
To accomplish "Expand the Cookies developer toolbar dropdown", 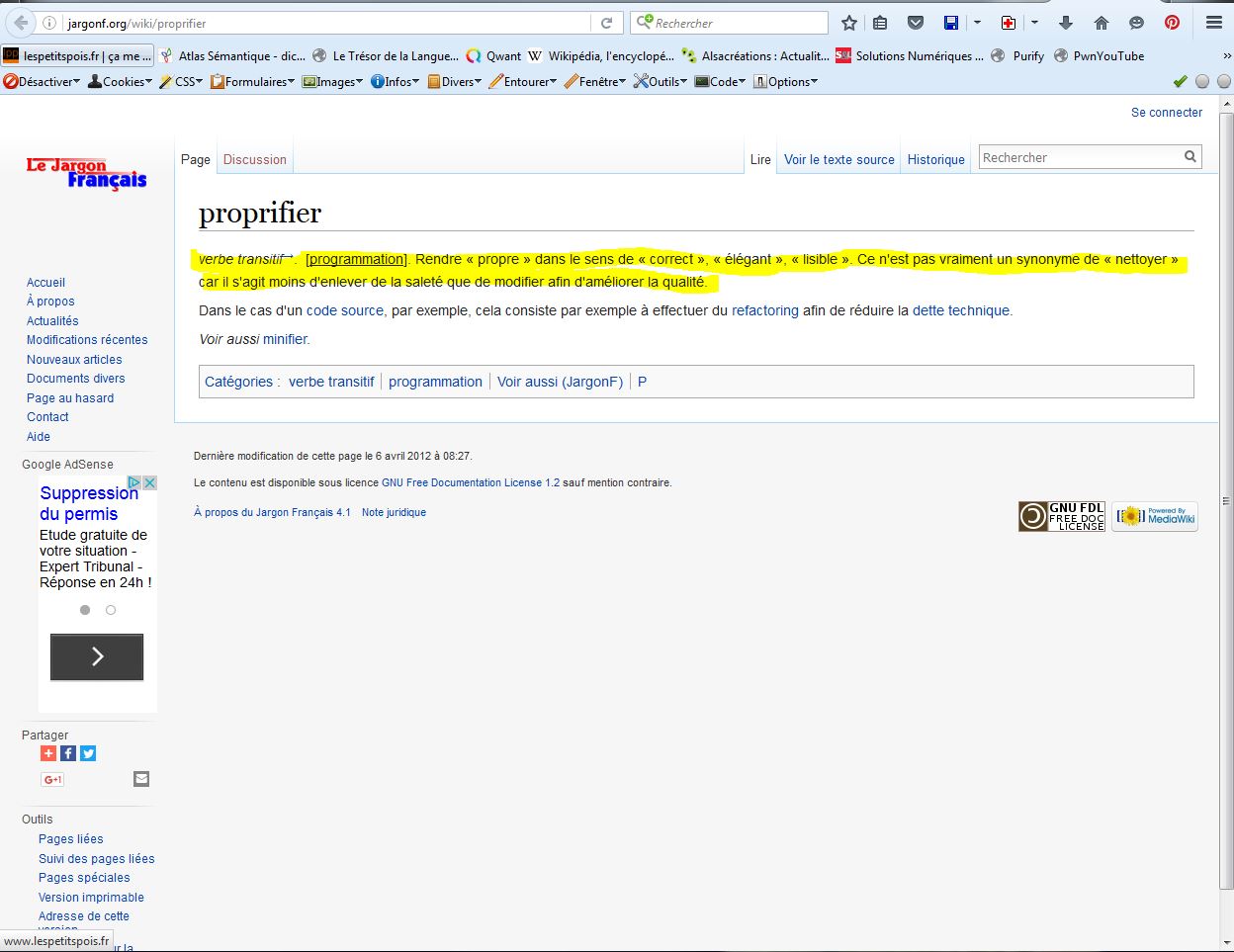I will tap(121, 82).
